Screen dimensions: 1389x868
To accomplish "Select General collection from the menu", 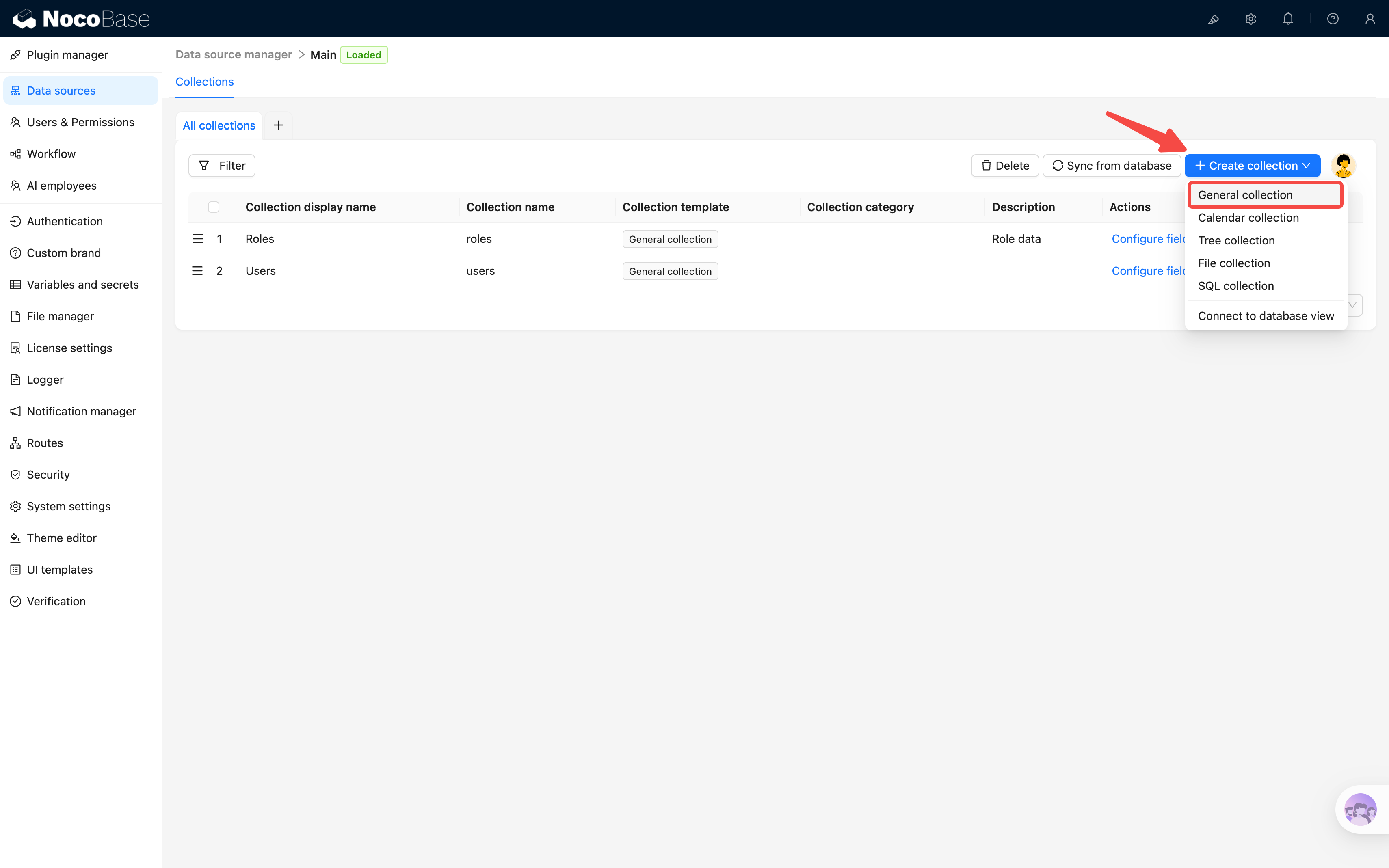I will tap(1245, 195).
